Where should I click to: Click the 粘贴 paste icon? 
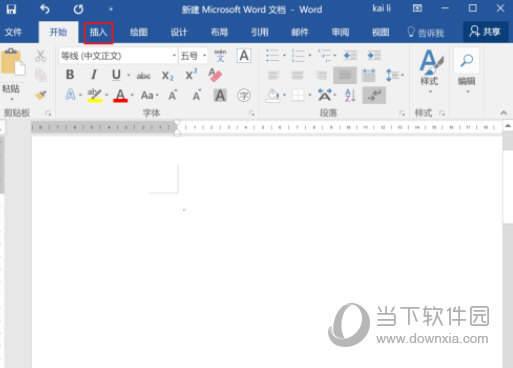(13, 62)
